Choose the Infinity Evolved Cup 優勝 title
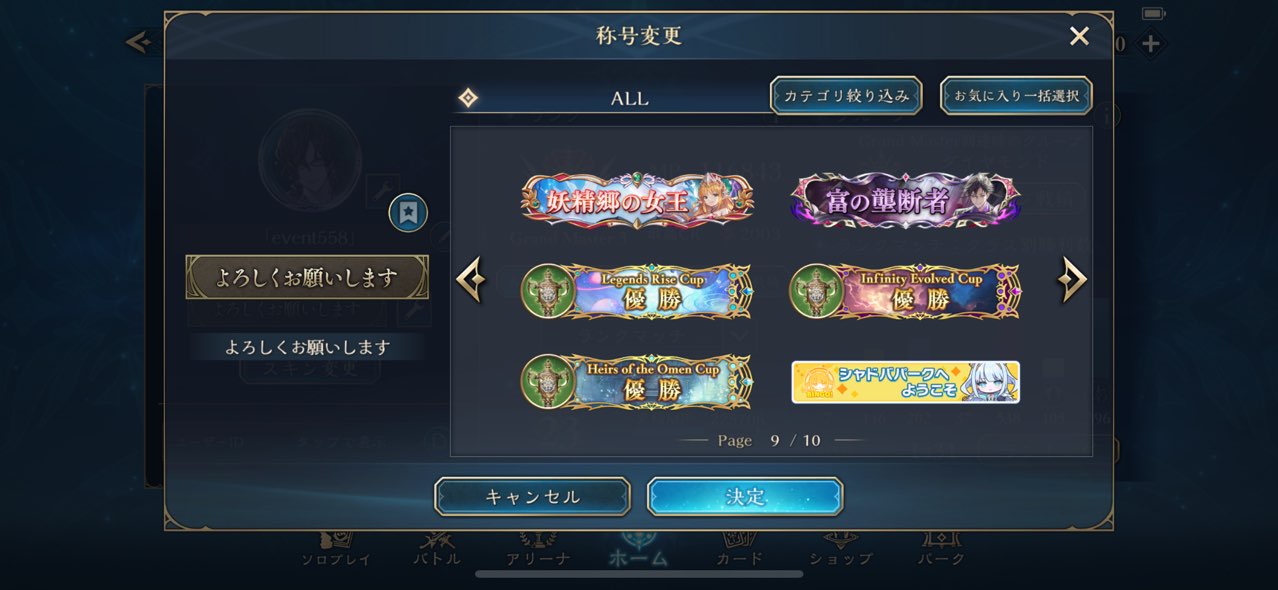 click(905, 291)
